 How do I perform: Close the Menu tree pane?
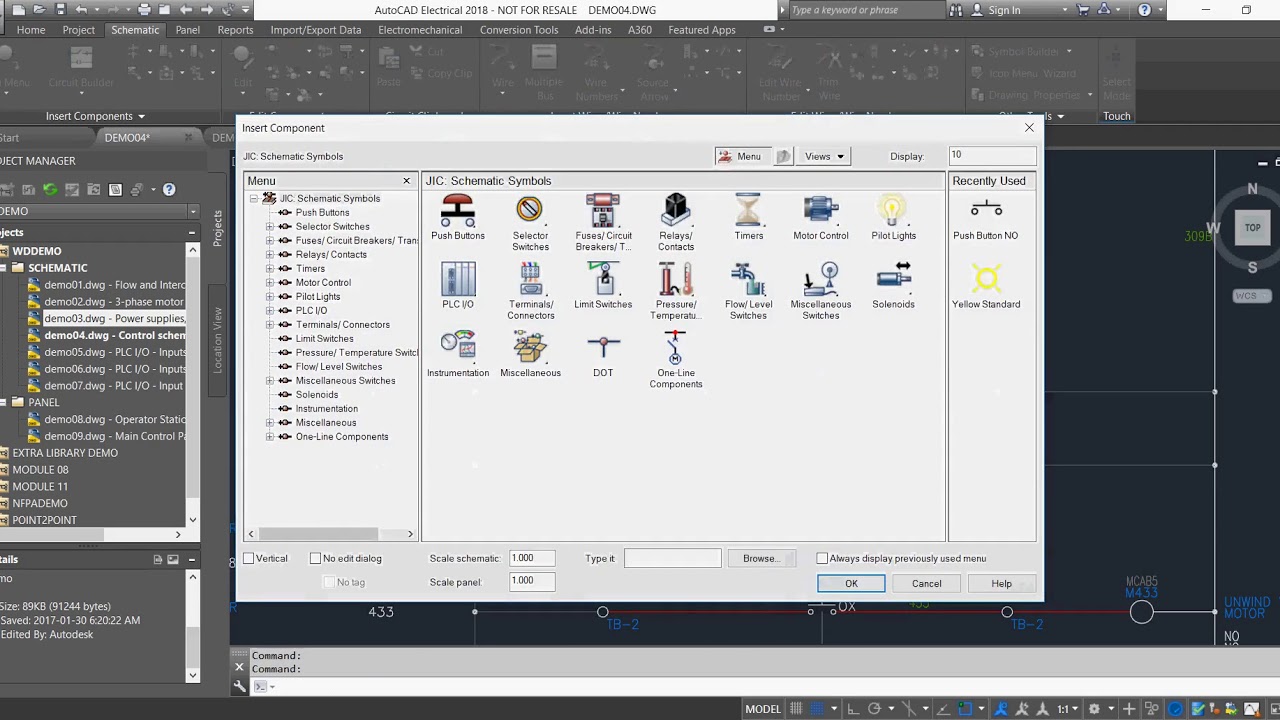point(406,181)
